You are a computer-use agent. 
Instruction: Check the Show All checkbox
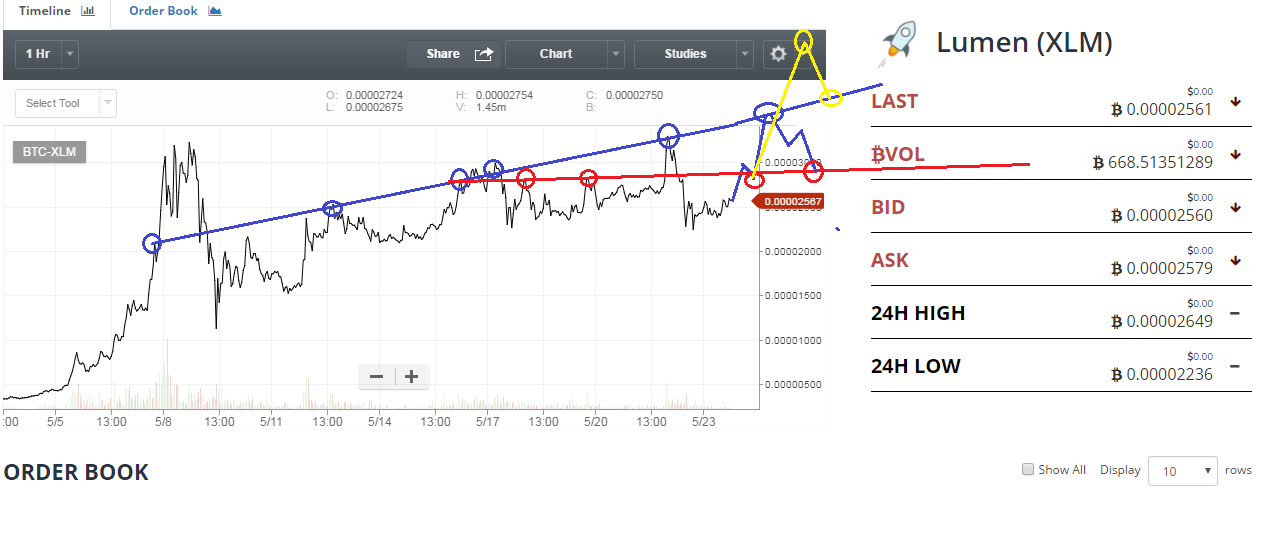pos(1027,469)
